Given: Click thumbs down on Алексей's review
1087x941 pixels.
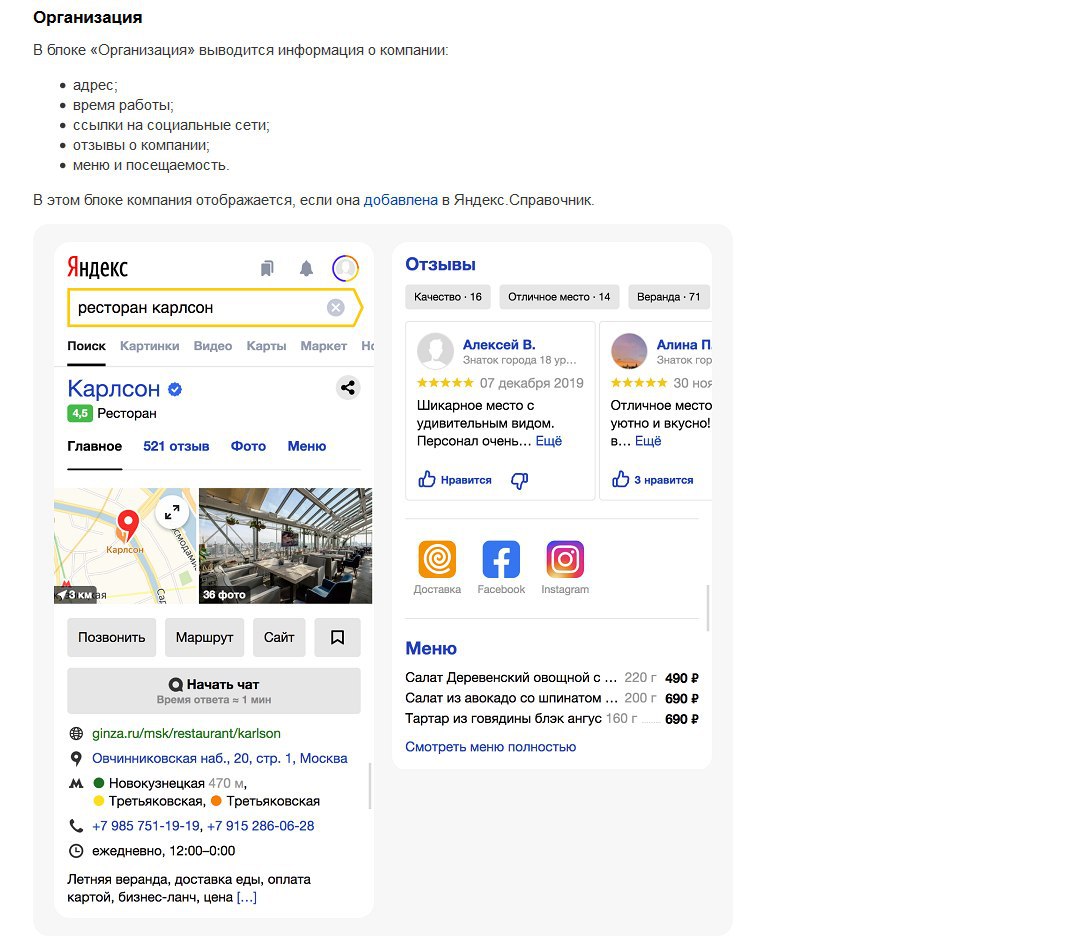Looking at the screenshot, I should pos(519,480).
